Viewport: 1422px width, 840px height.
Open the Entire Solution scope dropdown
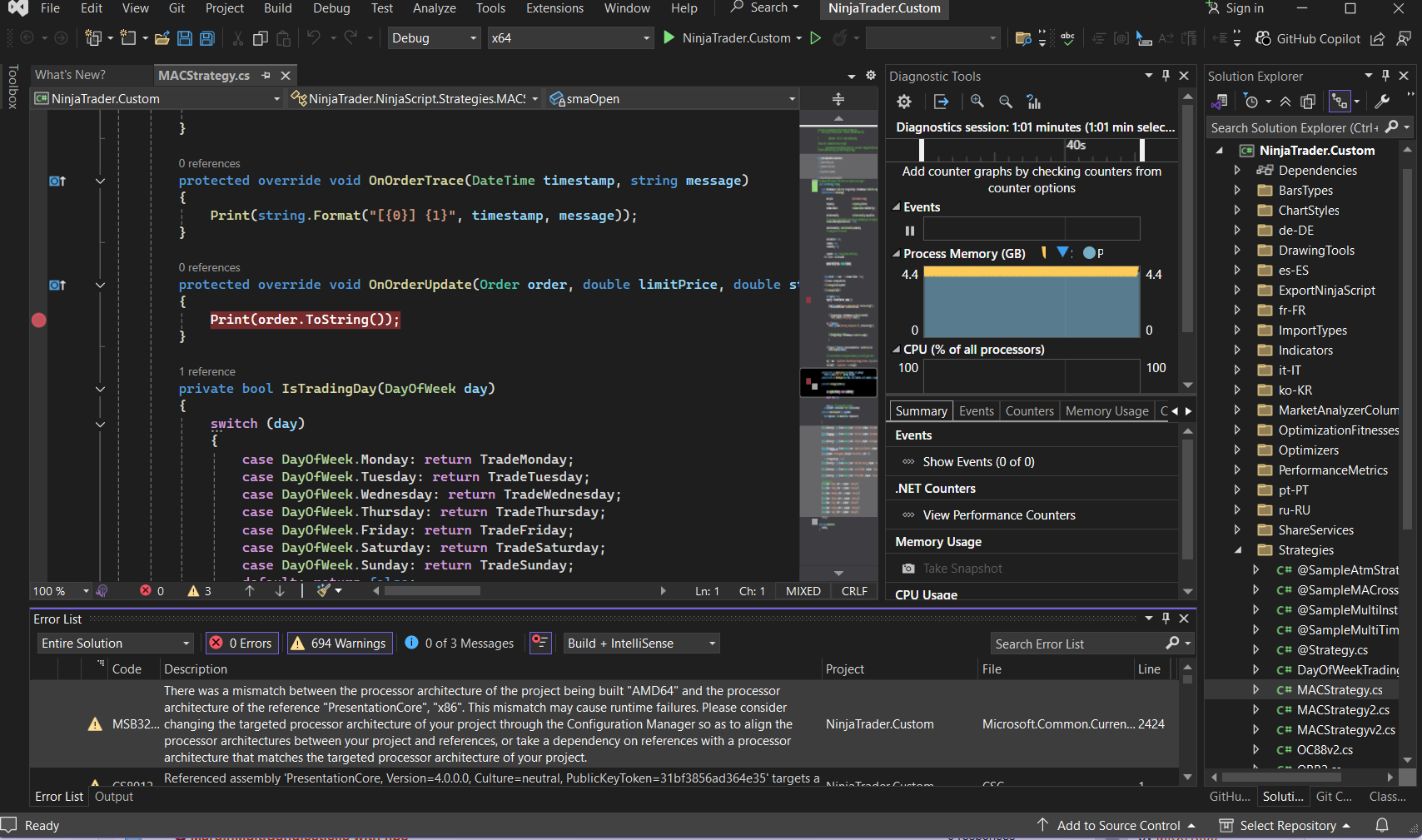click(x=115, y=644)
